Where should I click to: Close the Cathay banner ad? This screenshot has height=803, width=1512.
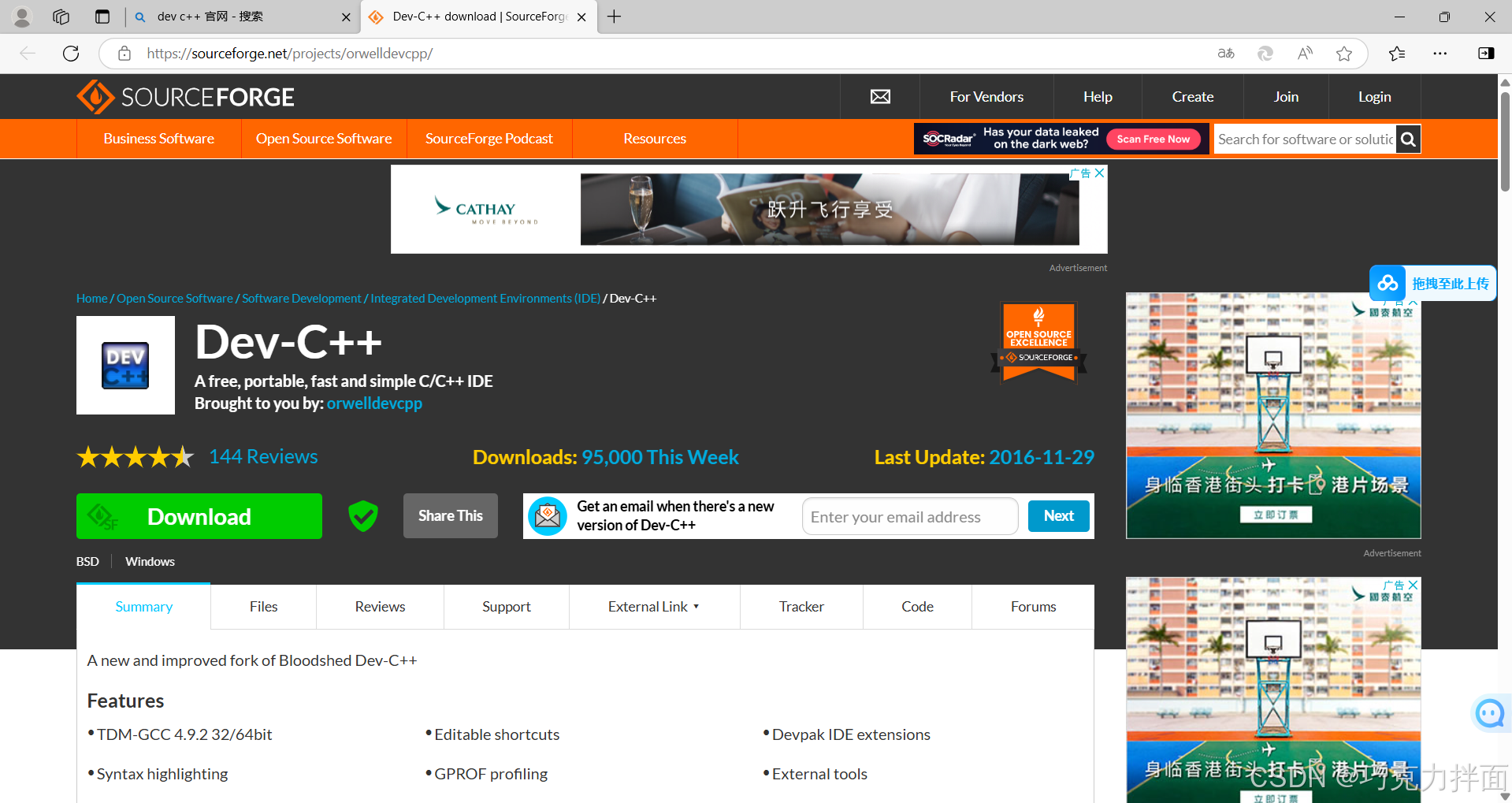coord(1099,173)
